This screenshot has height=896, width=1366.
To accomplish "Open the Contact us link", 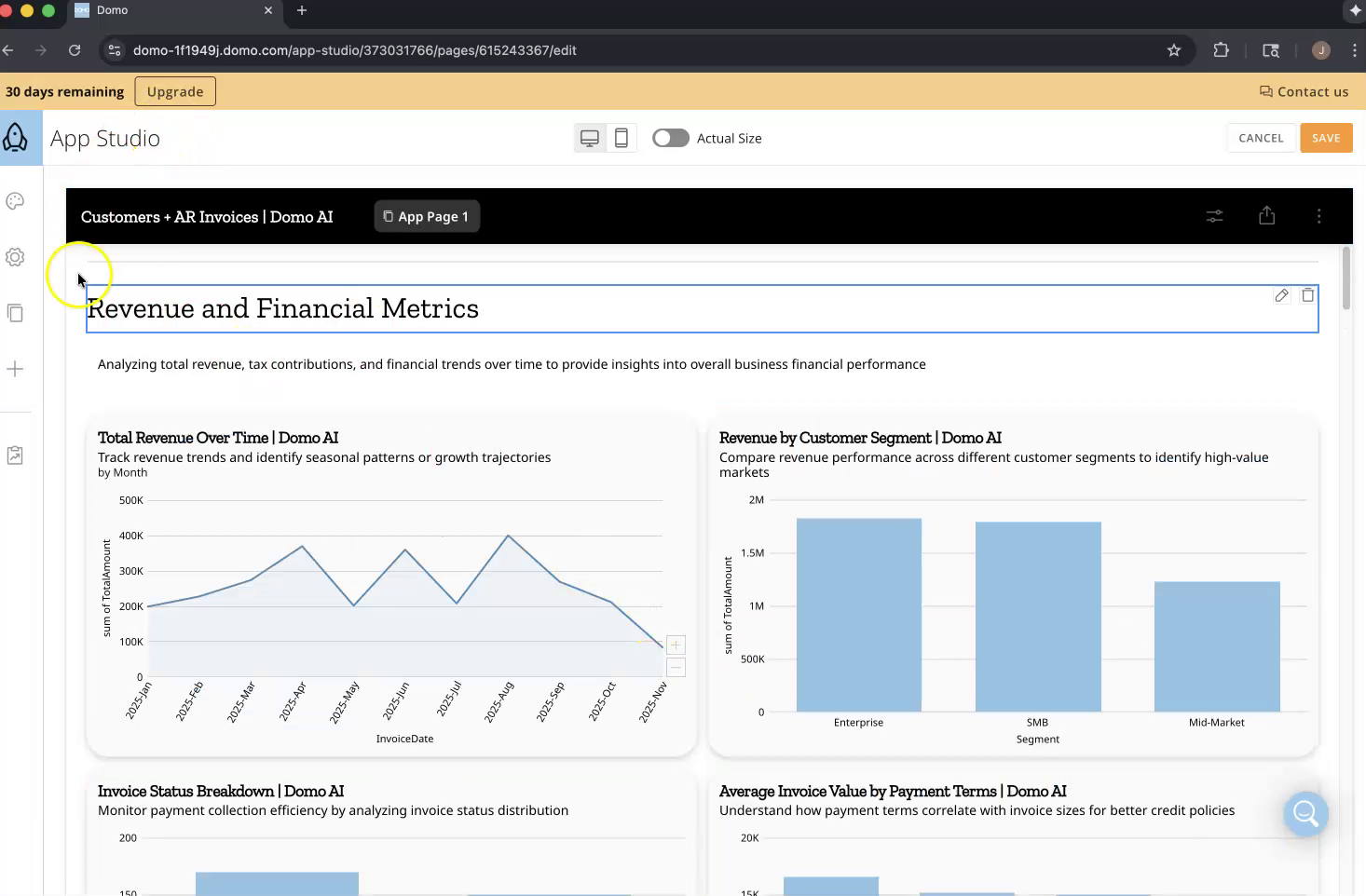I will (1304, 91).
